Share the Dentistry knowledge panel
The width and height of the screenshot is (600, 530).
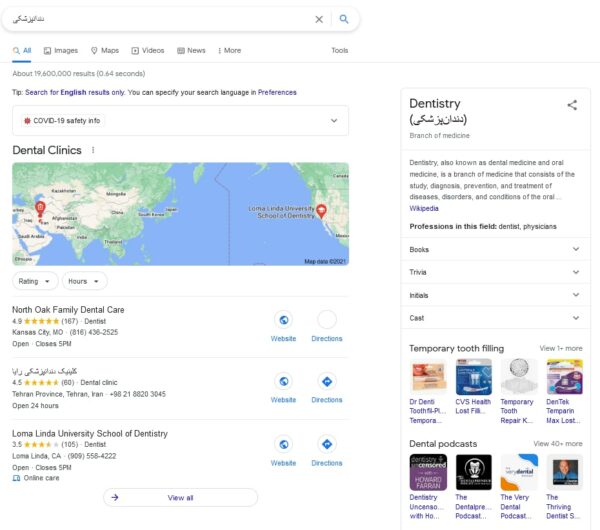pyautogui.click(x=572, y=105)
